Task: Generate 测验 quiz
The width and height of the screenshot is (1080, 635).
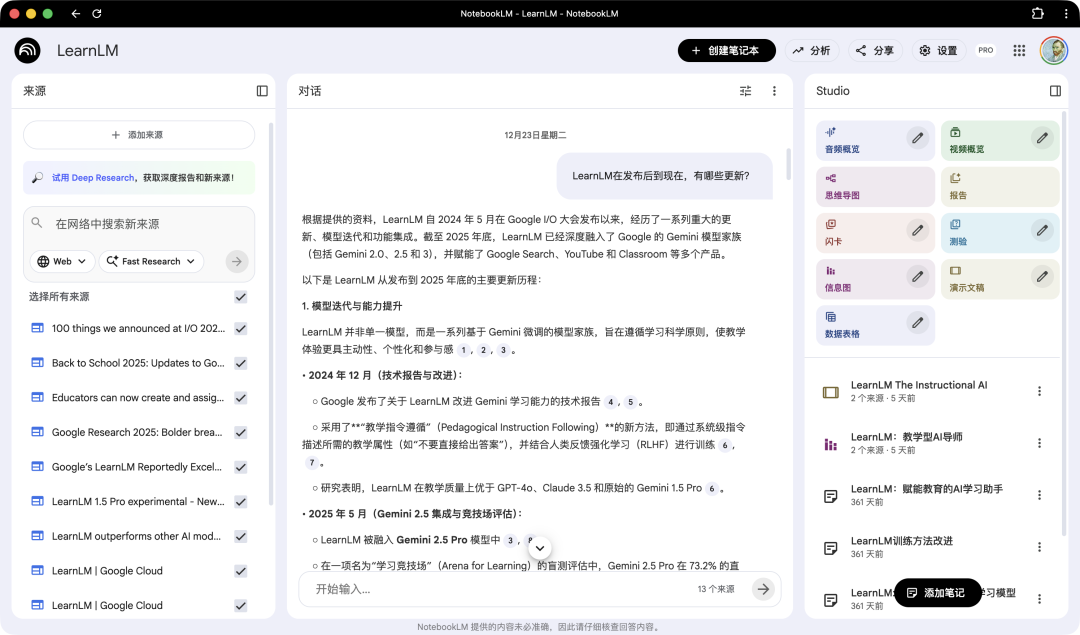Action: point(999,233)
